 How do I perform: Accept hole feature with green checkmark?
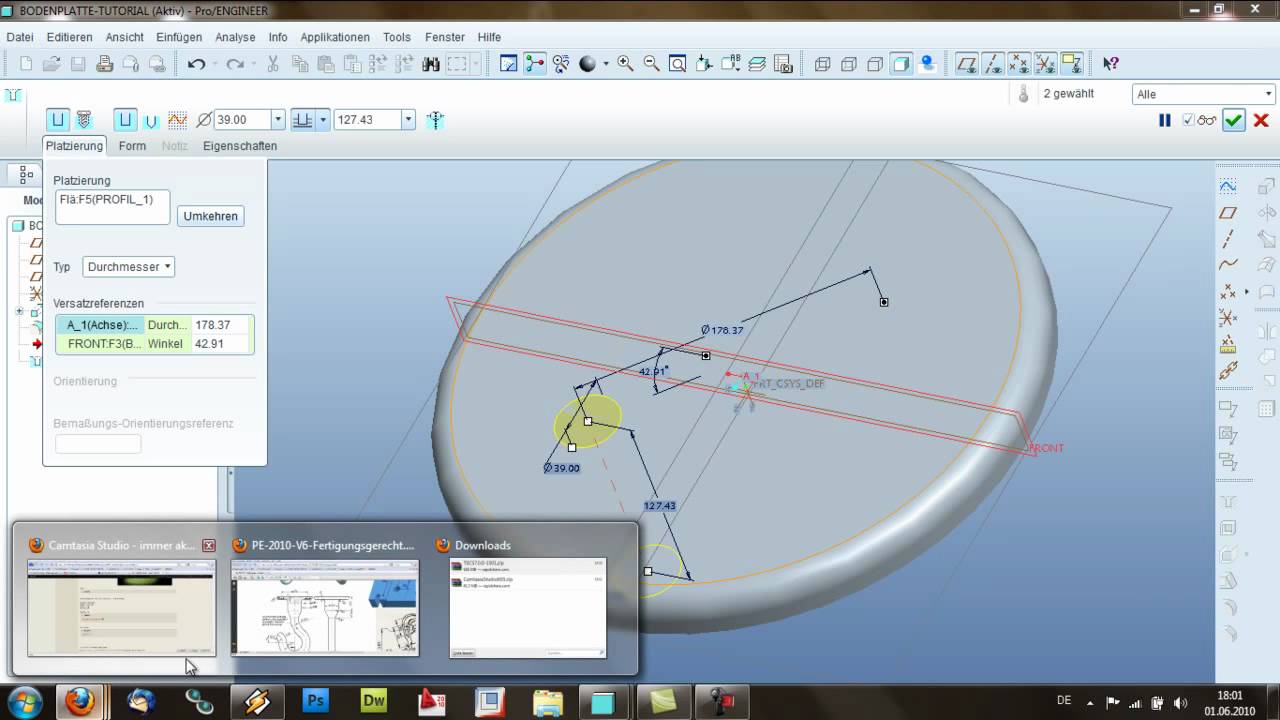tap(1233, 120)
